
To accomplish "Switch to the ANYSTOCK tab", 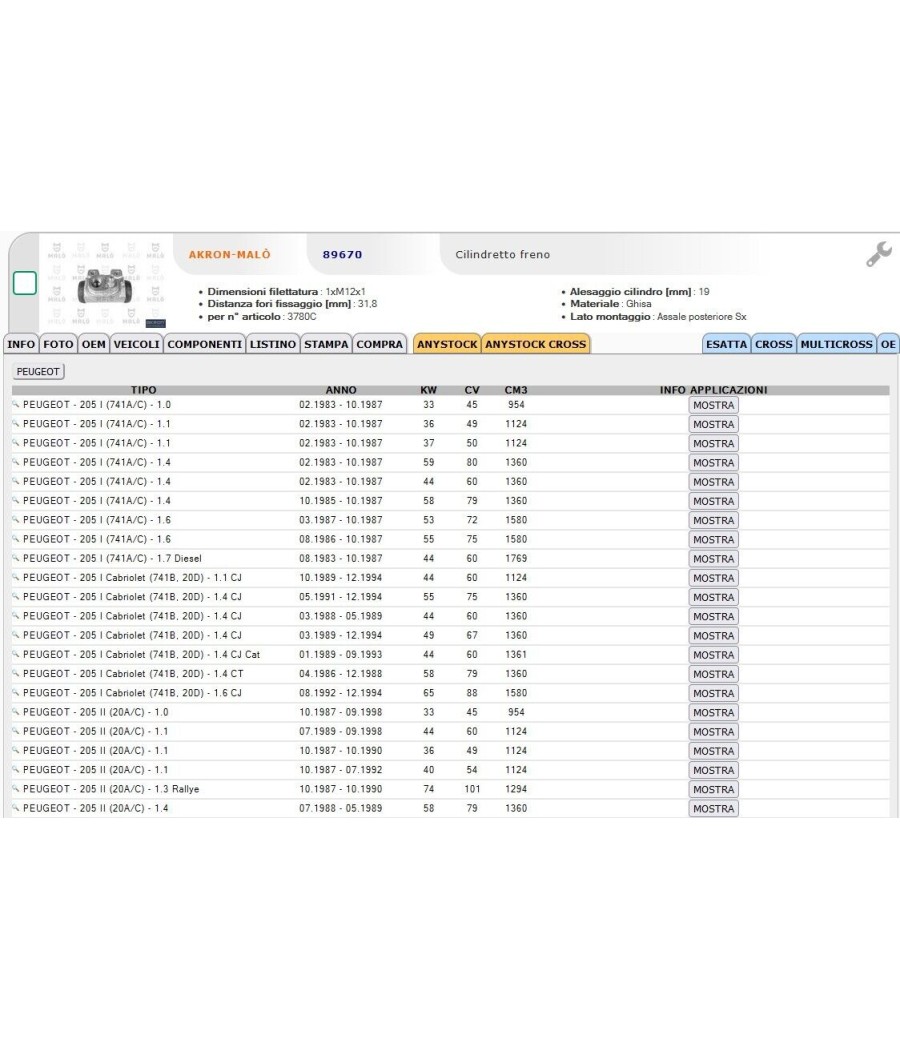I will coord(447,344).
